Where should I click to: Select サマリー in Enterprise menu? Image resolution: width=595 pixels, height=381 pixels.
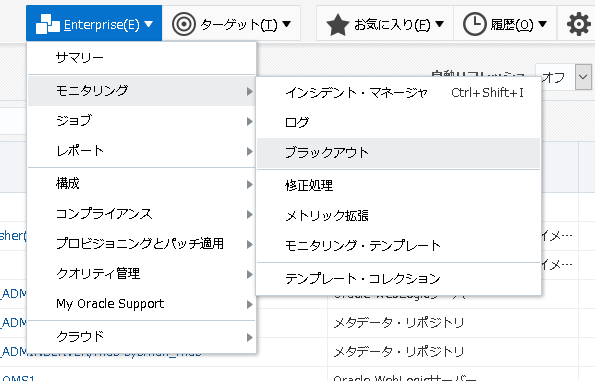tap(142, 58)
